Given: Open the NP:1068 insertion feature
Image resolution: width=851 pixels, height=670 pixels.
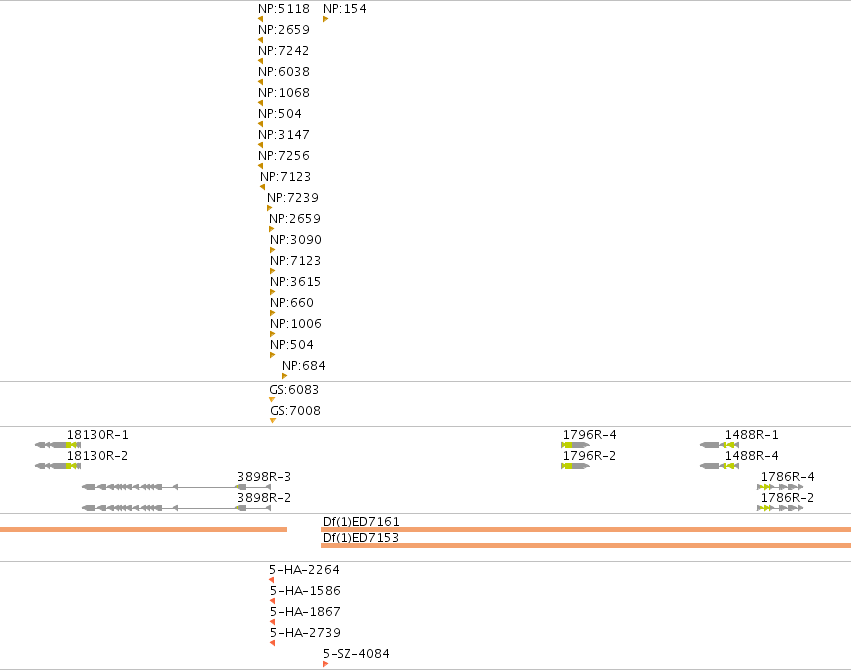Looking at the screenshot, I should click(x=284, y=93).
